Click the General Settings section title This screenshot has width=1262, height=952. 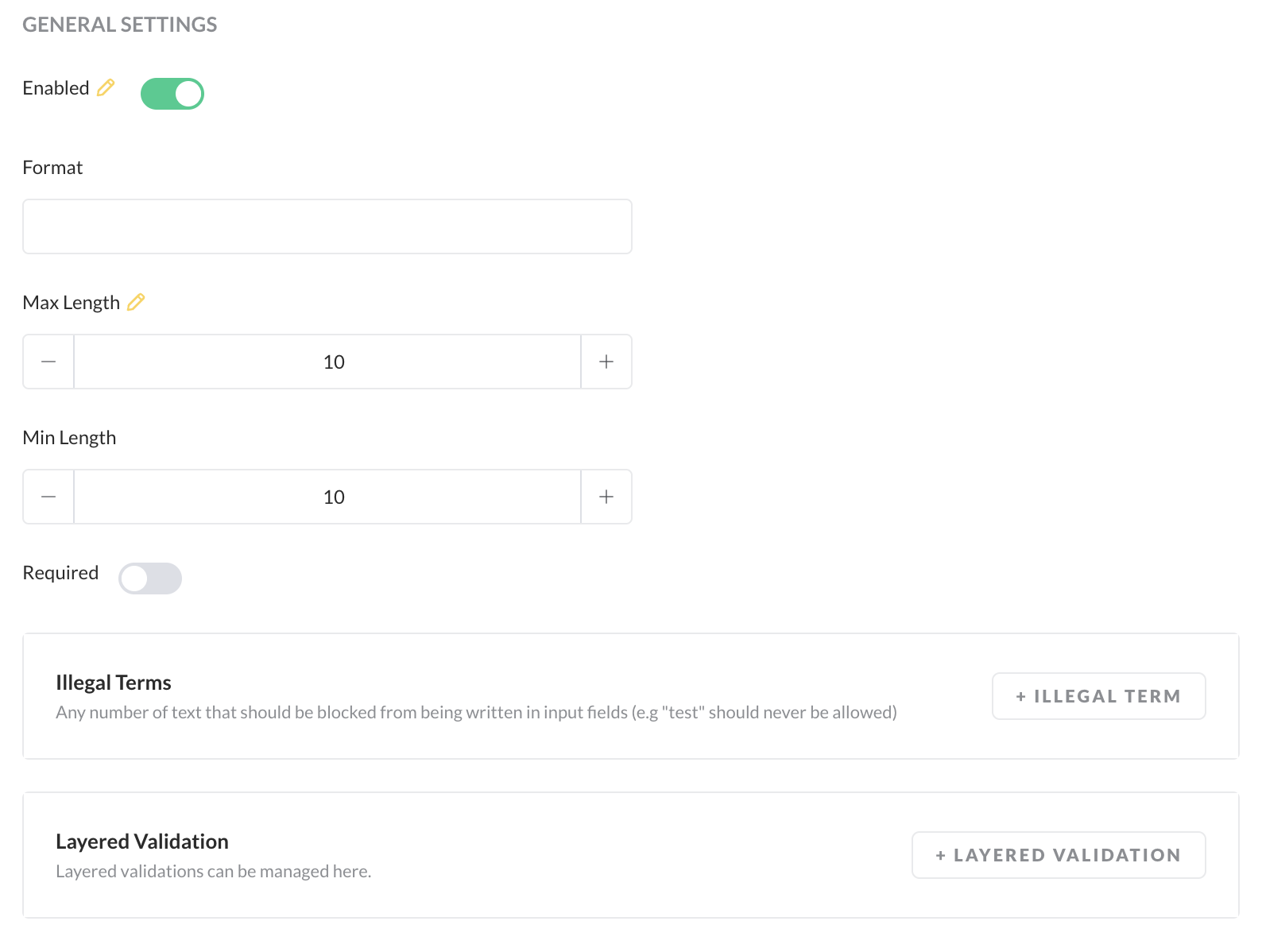pos(120,25)
